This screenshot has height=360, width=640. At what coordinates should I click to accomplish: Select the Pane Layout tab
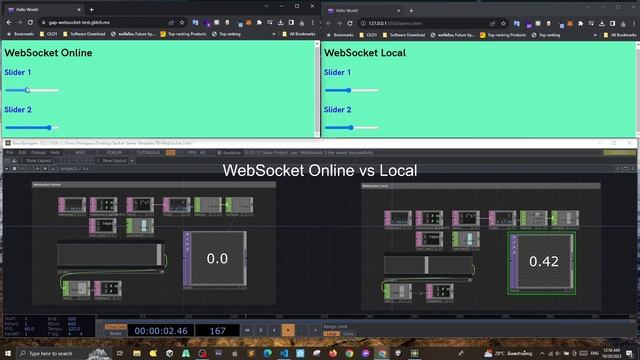tap(39, 161)
